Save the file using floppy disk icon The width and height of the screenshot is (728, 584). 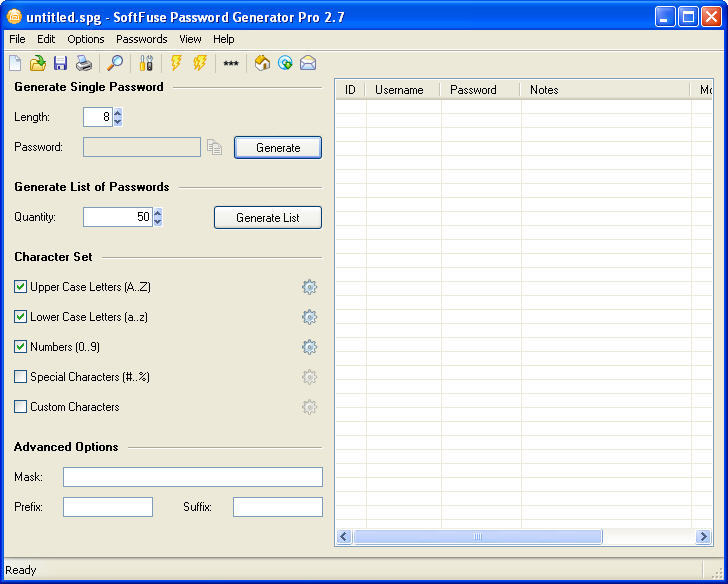coord(60,63)
